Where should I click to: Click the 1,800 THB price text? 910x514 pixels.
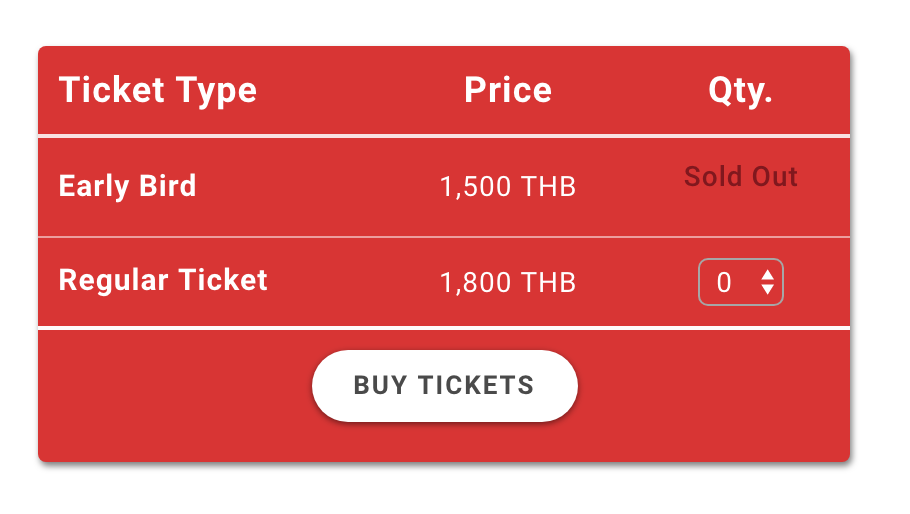[508, 283]
